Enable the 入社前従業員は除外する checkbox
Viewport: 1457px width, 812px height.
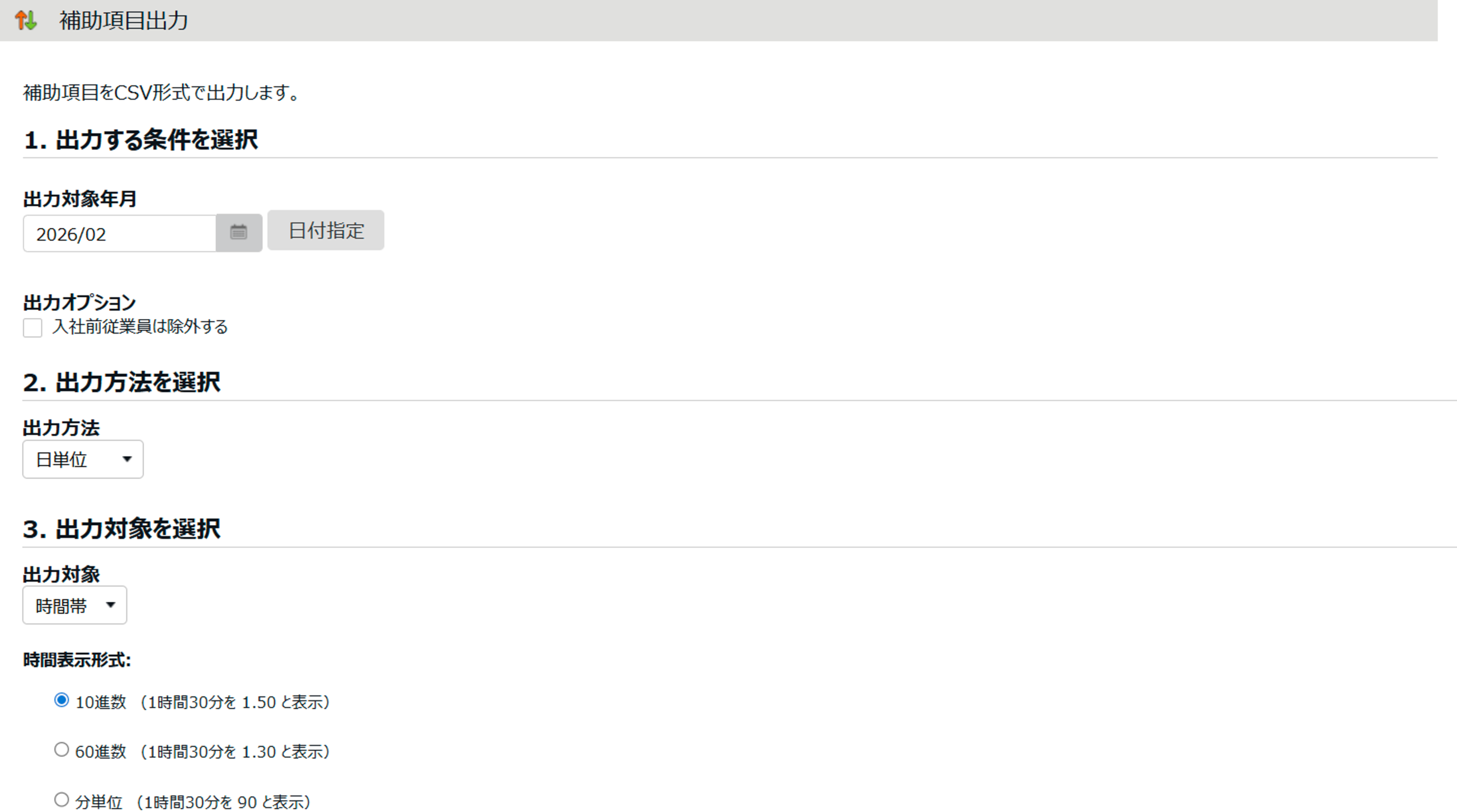[x=32, y=328]
